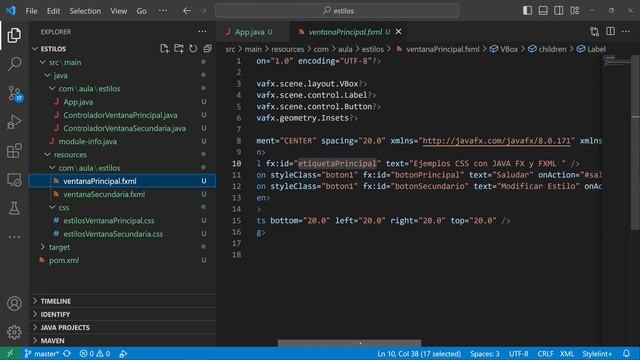Open editor more actions menu

(x=626, y=31)
